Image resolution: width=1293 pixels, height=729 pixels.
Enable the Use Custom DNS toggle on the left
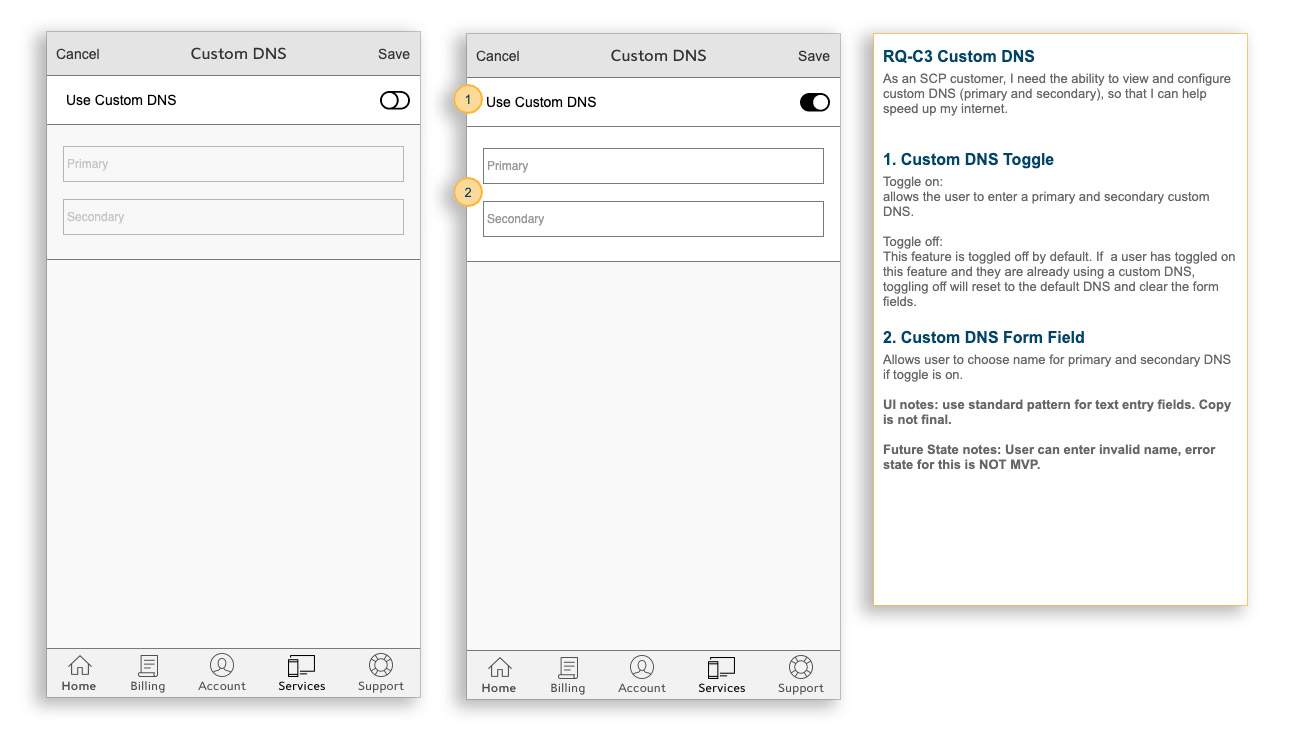tap(394, 100)
